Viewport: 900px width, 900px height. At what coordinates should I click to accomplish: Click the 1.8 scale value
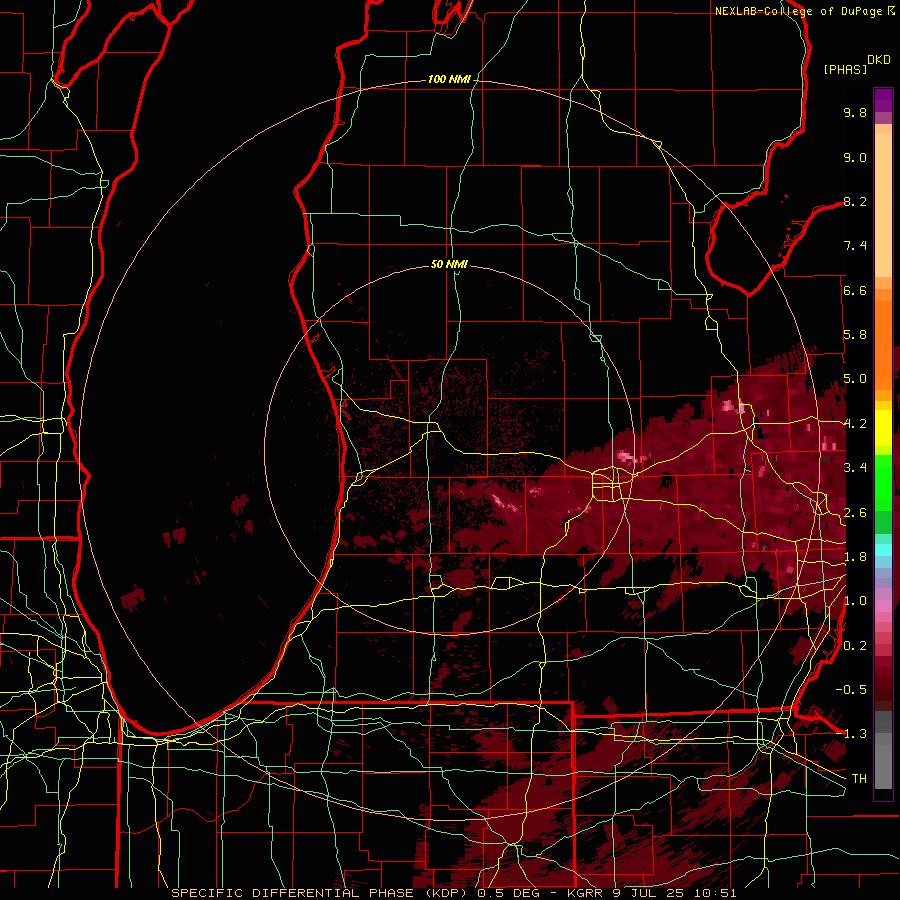point(855,557)
